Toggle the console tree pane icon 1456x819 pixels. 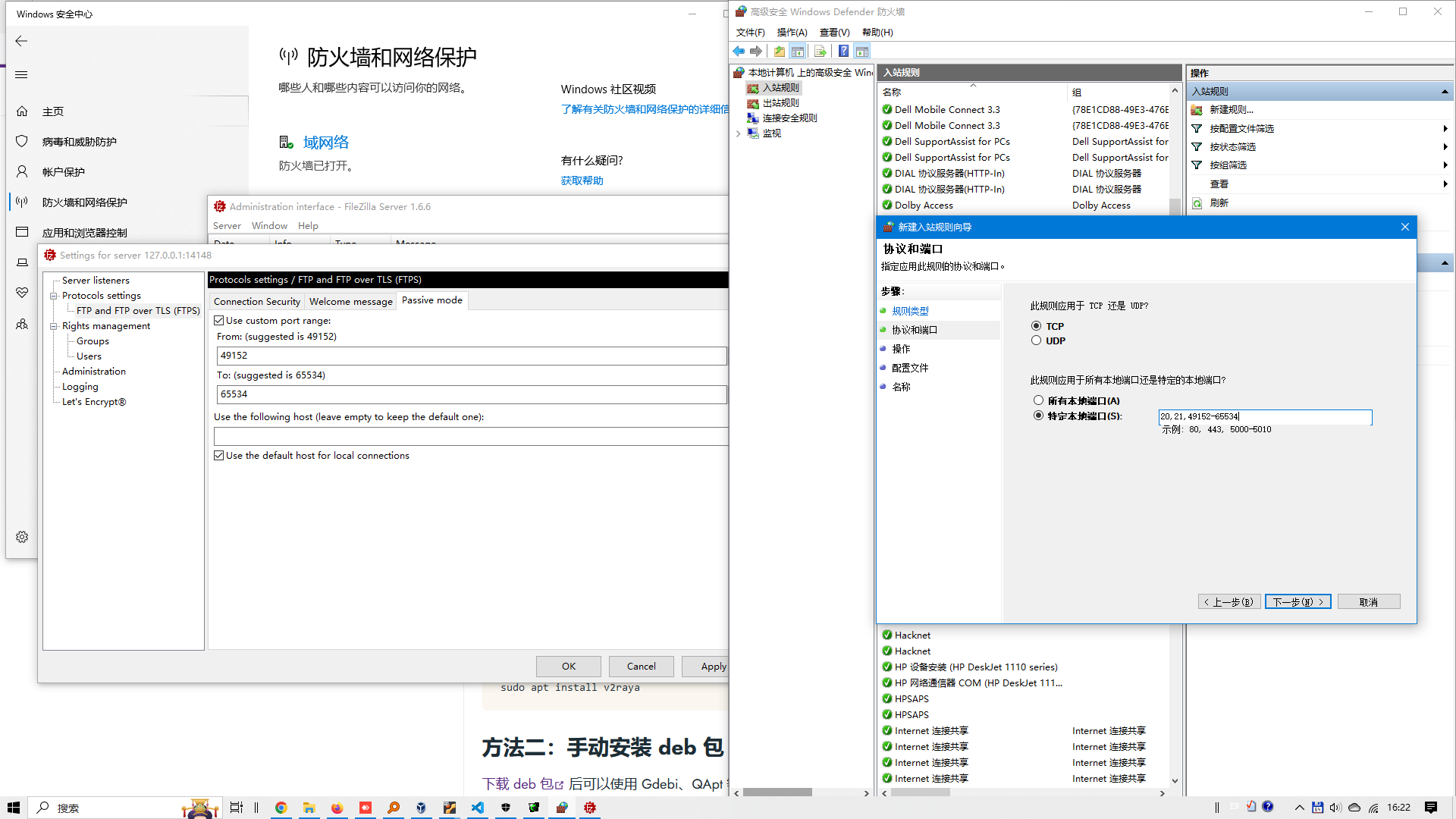coord(798,51)
